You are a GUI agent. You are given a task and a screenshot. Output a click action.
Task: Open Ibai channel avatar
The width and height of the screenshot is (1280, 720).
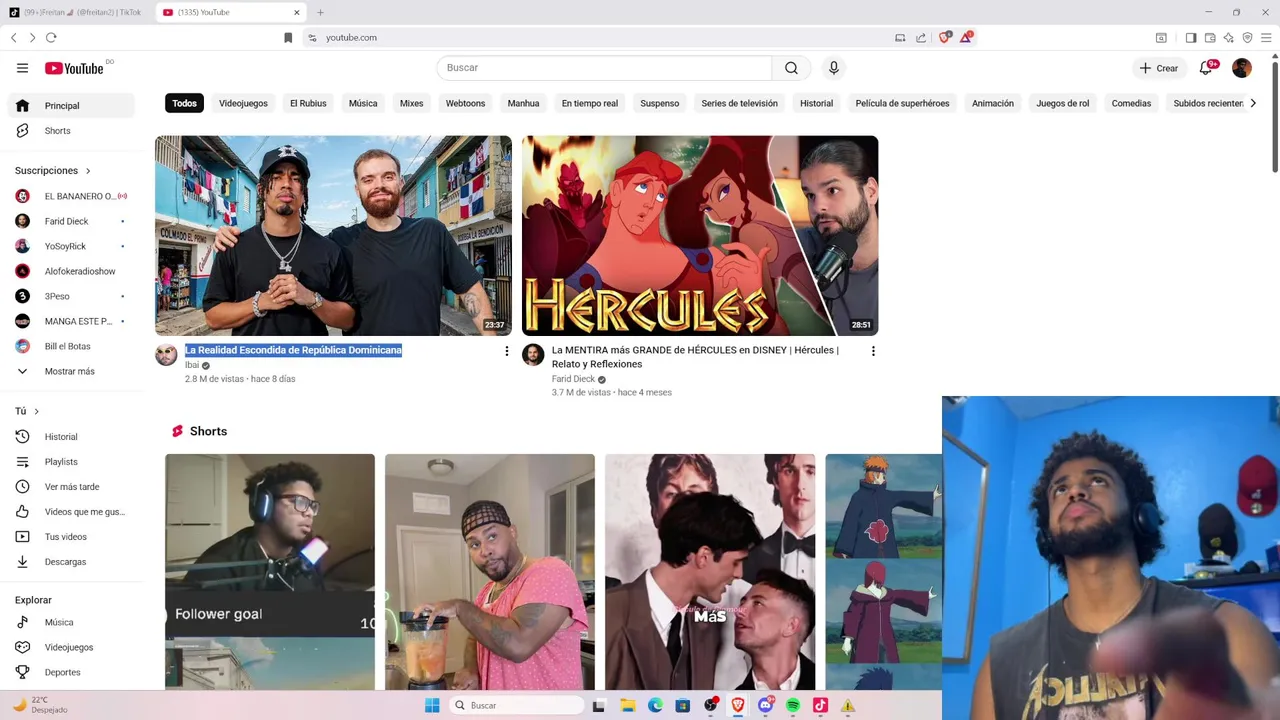[166, 355]
